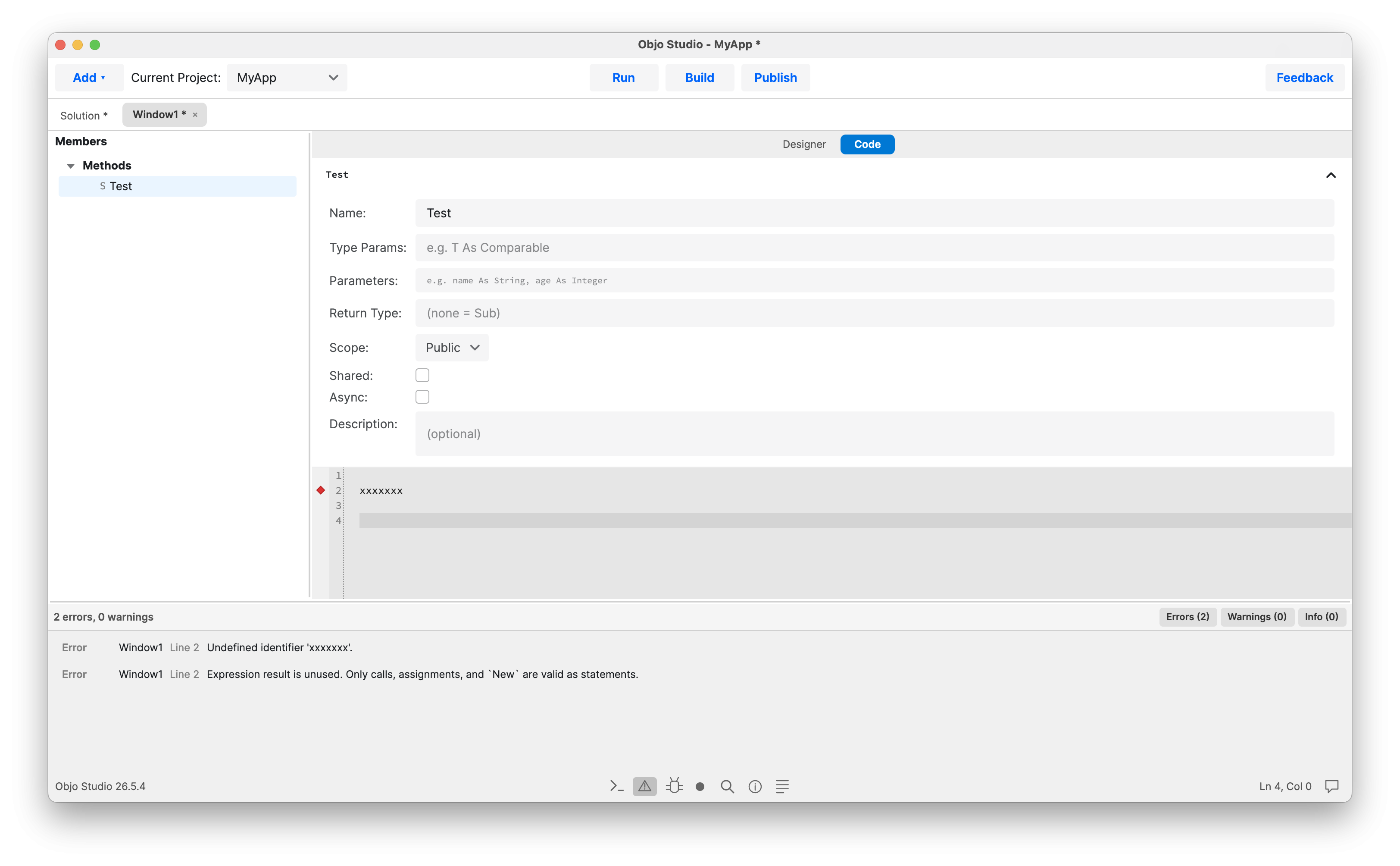Viewport: 1400px width, 866px height.
Task: Select the Code view tab
Action: pos(866,144)
